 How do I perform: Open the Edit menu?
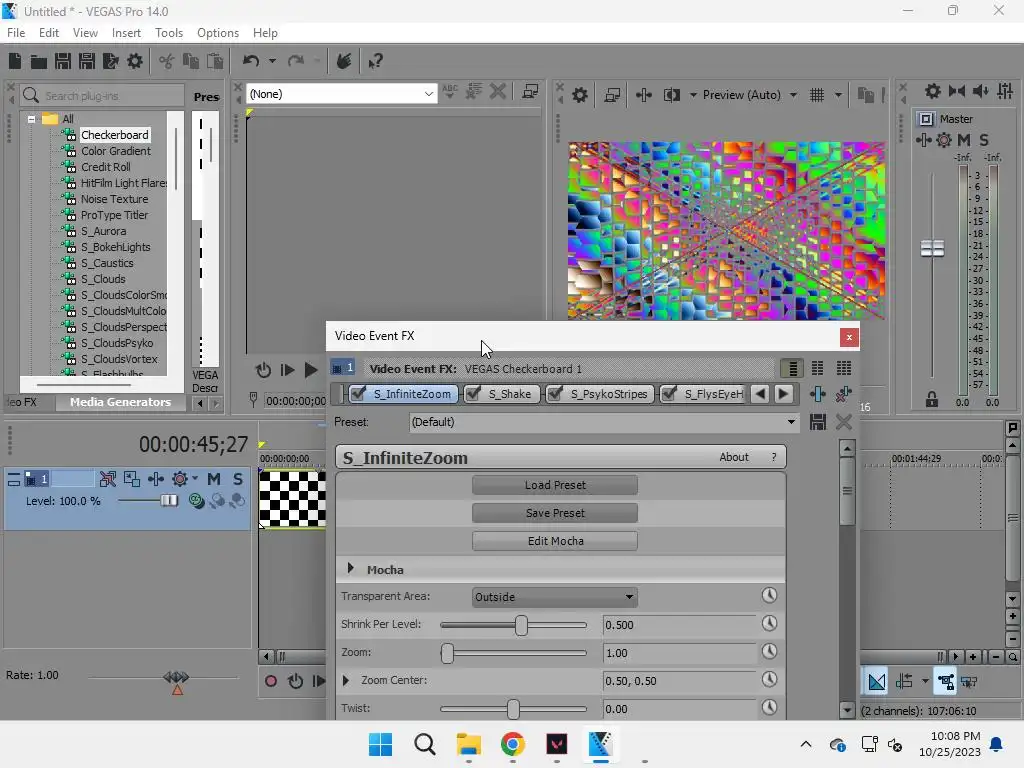tap(49, 33)
